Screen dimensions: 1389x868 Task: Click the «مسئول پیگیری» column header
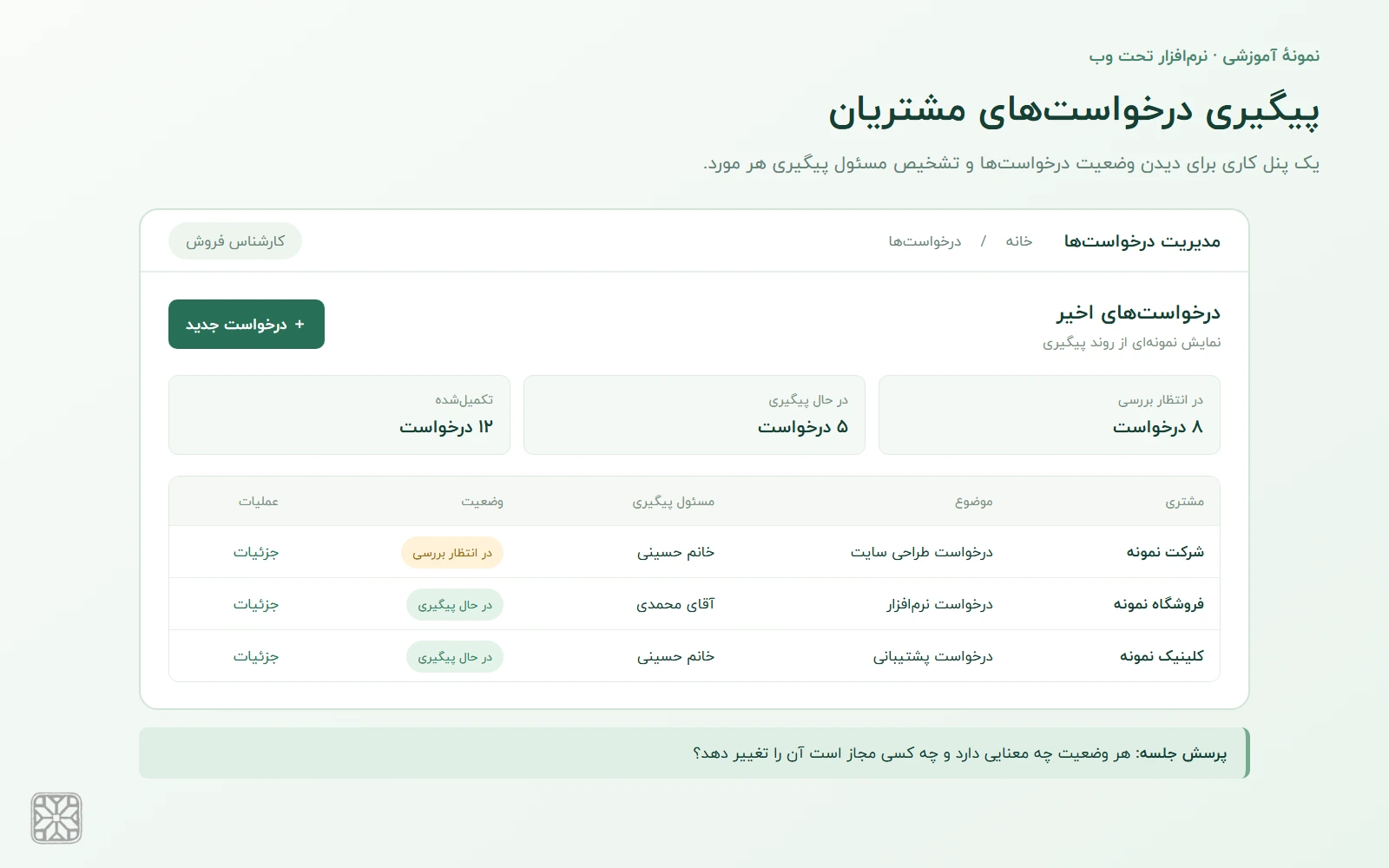point(674,502)
